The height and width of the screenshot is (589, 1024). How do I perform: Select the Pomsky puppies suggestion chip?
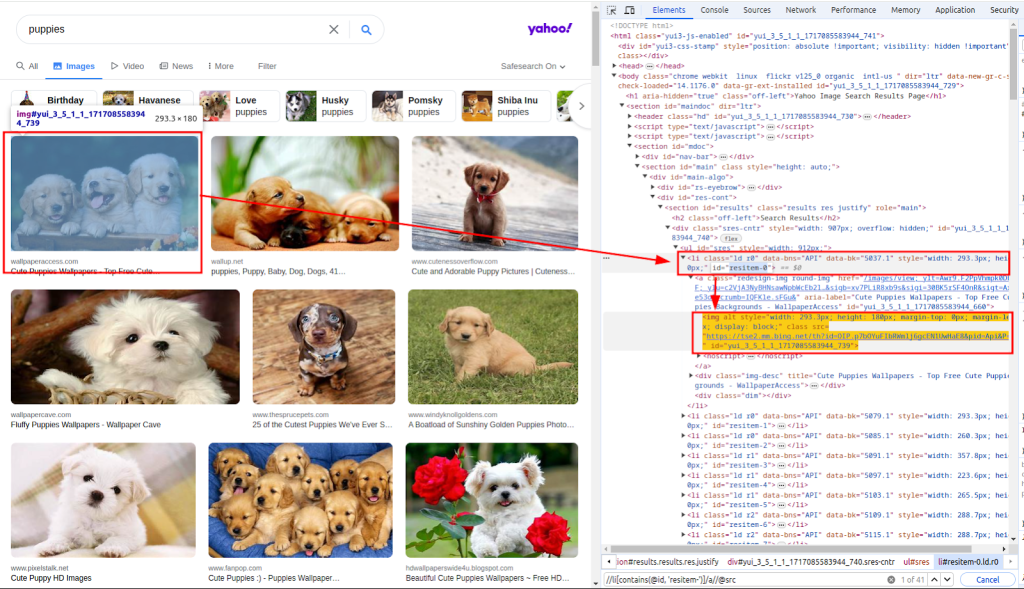(x=412, y=106)
